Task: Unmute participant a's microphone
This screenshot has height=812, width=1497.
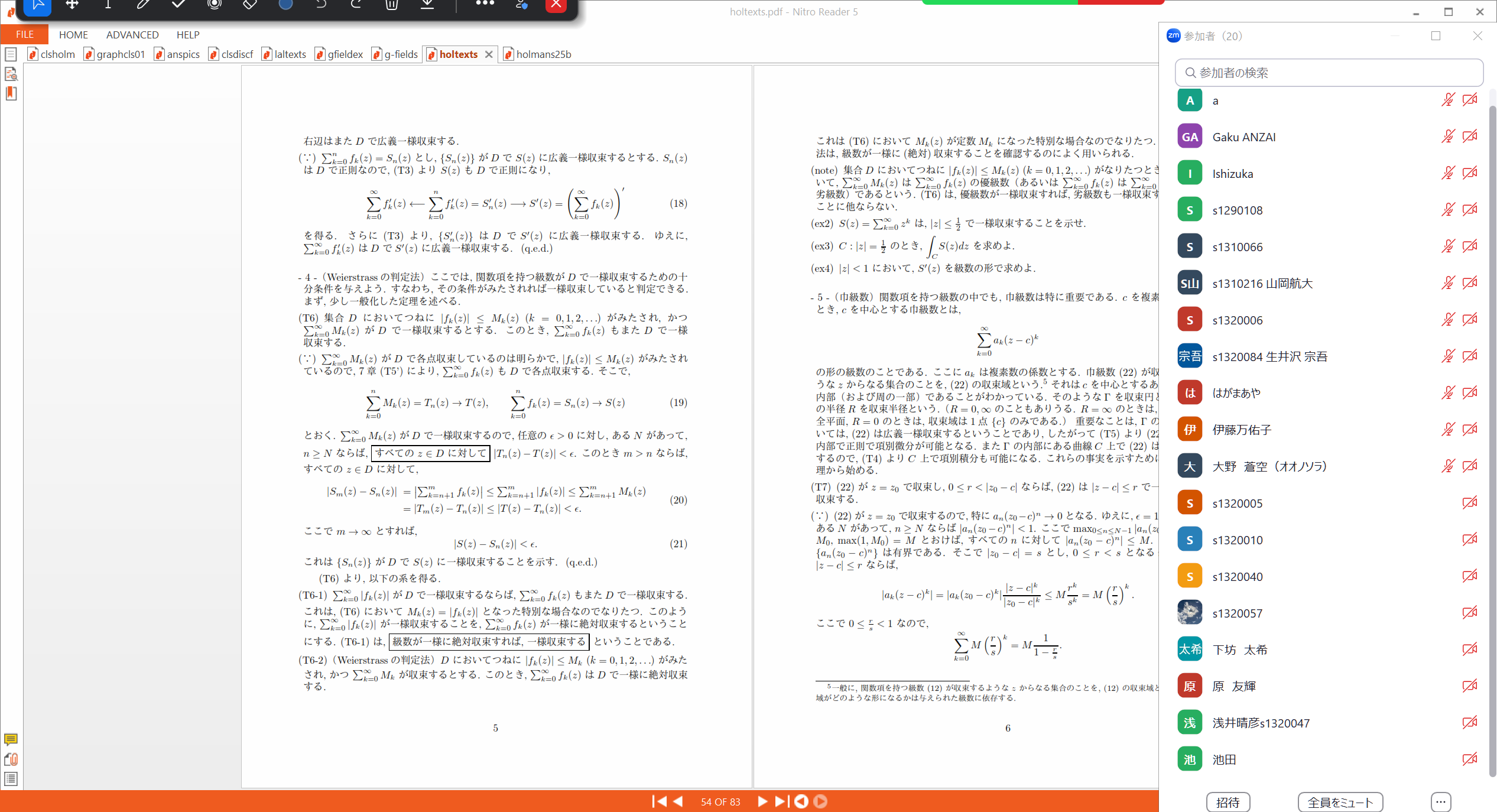Action: point(1448,100)
